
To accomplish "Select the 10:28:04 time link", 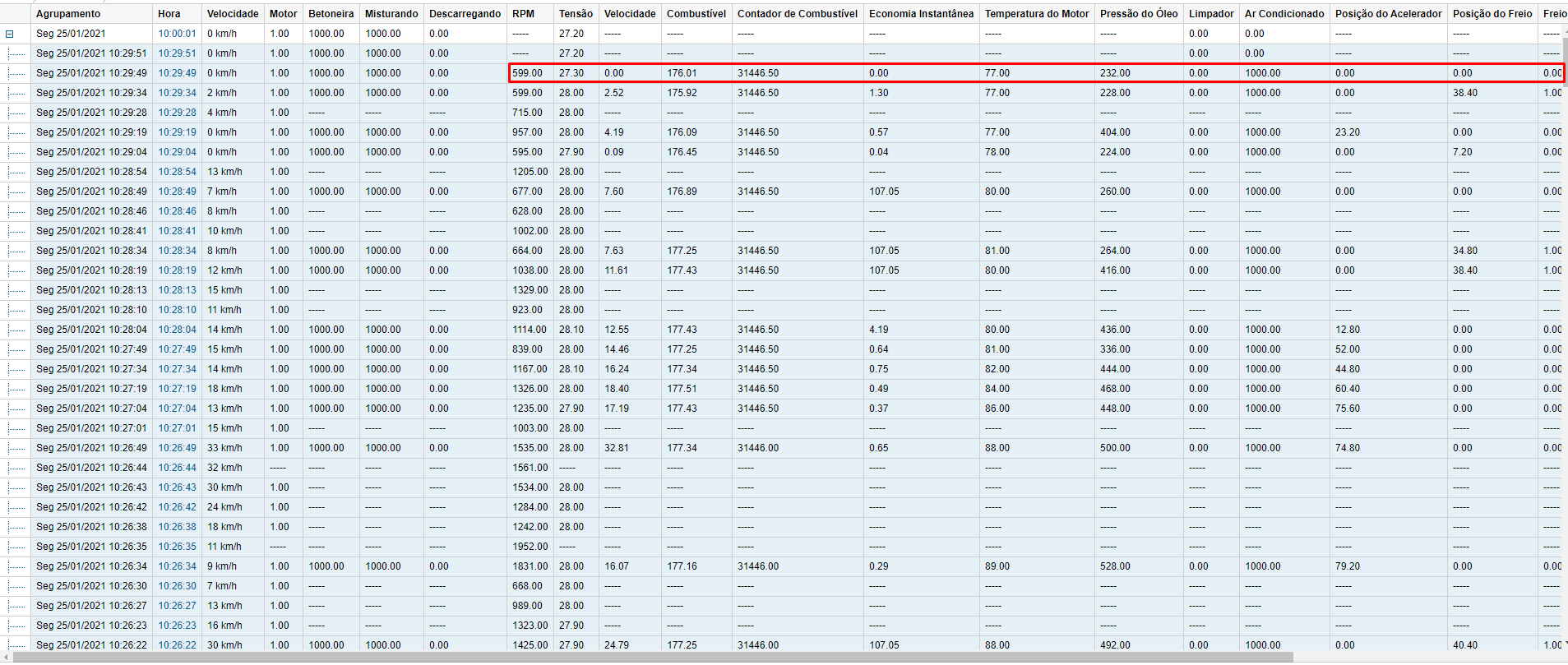I will 178,330.
